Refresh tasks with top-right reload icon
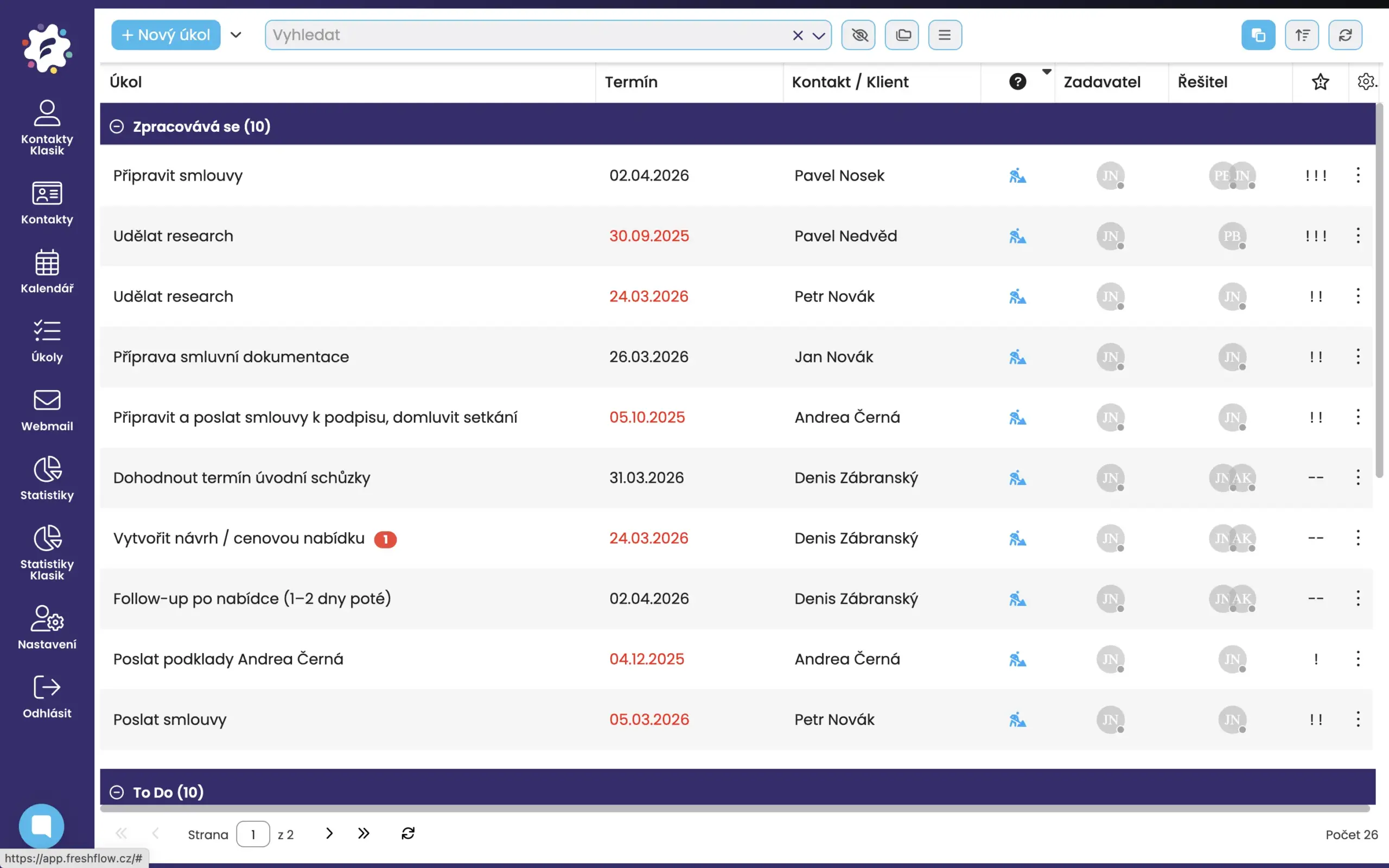Screen dimensions: 1389x868 [1345, 35]
